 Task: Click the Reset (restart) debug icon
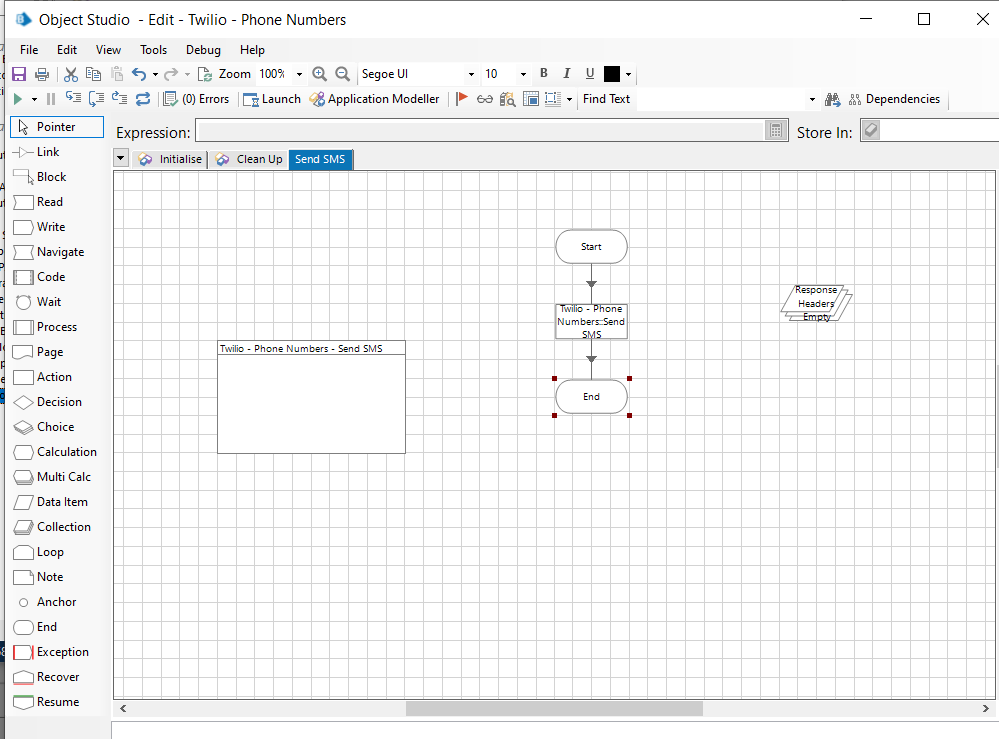(x=143, y=99)
